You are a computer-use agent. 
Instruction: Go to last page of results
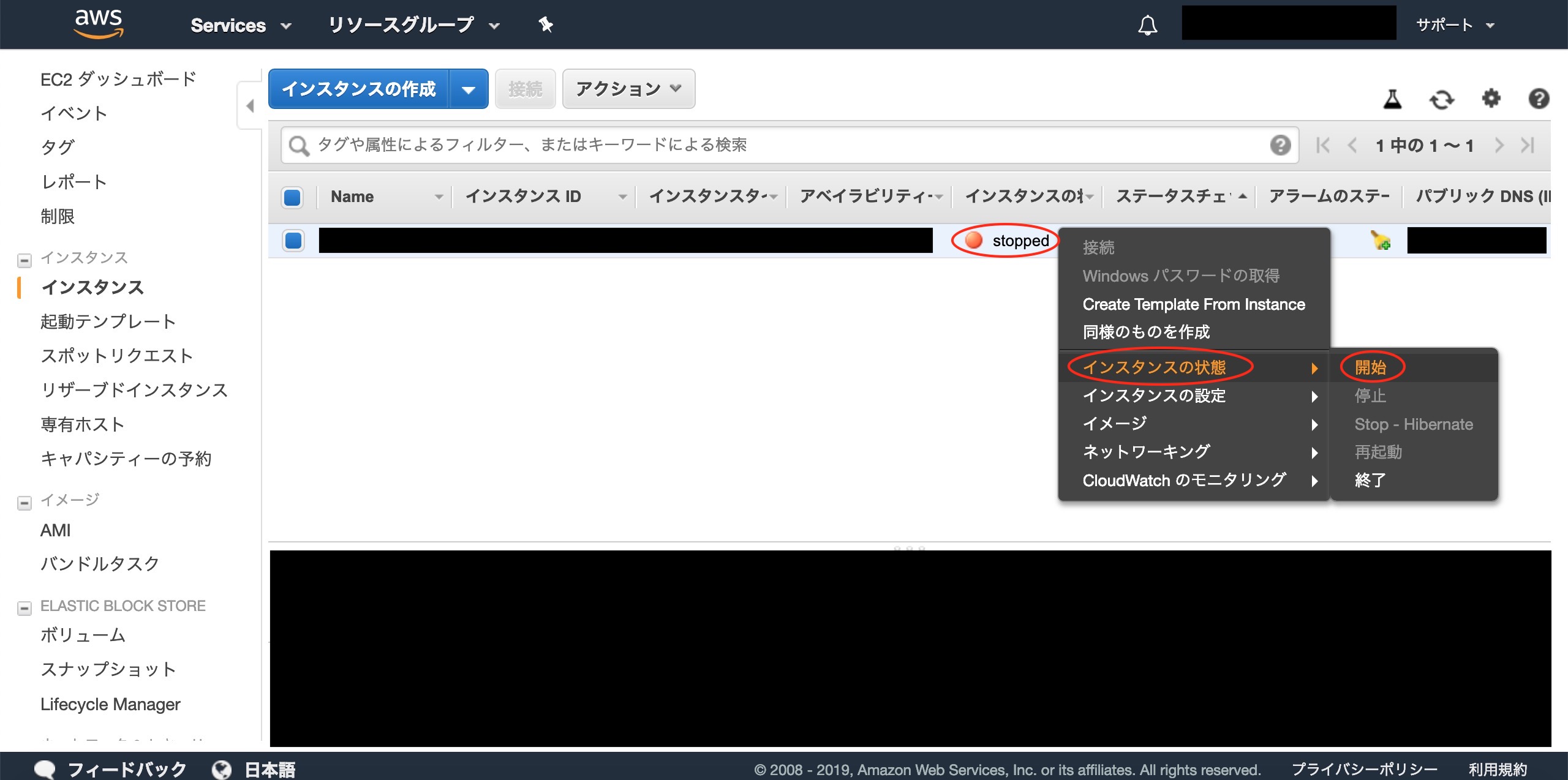1528,145
